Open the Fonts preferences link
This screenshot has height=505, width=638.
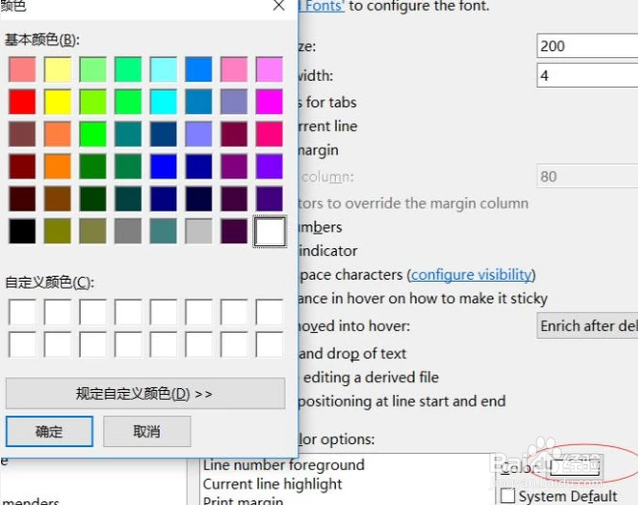pos(321,6)
